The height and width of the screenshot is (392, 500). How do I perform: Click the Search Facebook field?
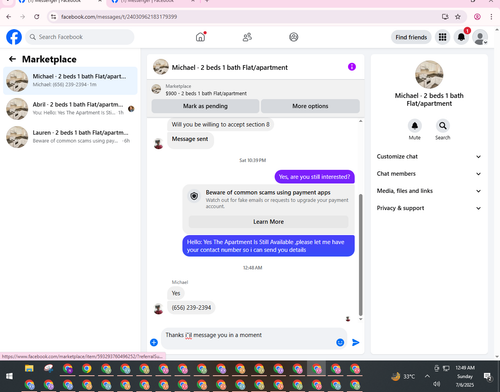point(80,37)
